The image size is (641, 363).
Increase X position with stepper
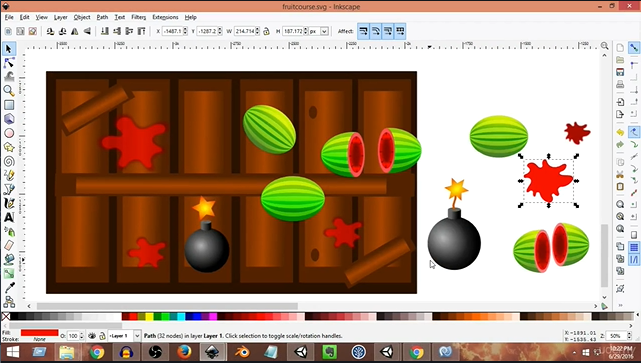(x=185, y=29)
